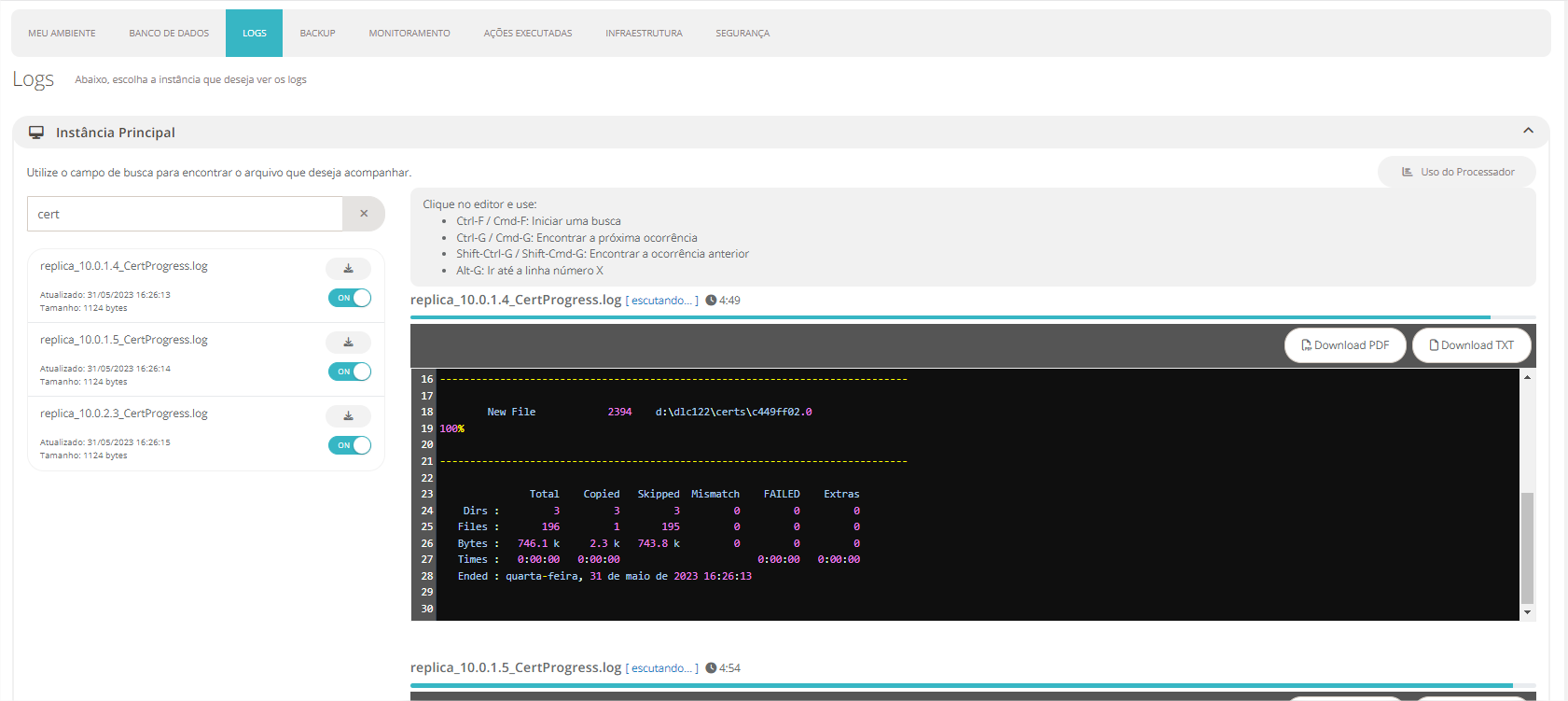Click the cert search input field
The width and height of the screenshot is (1568, 701).
pyautogui.click(x=185, y=214)
